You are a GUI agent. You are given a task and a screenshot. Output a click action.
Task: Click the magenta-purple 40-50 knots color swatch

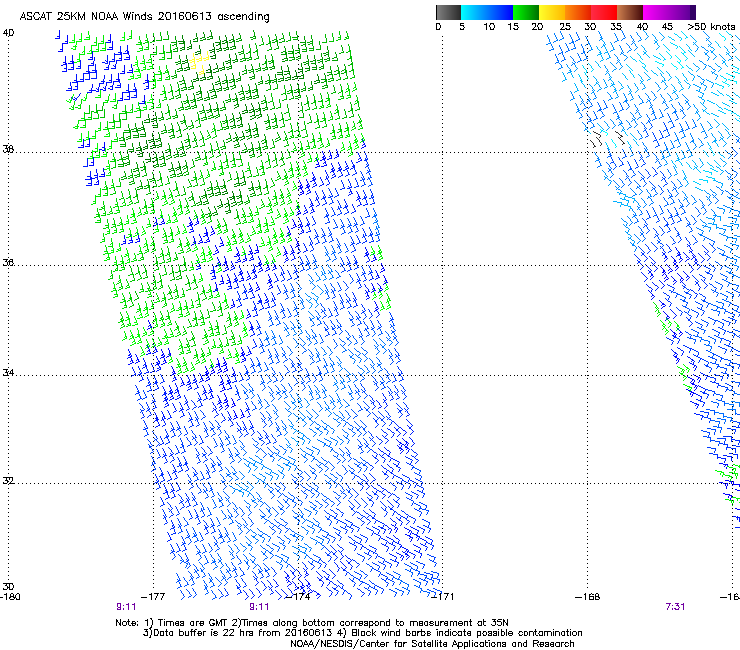click(669, 12)
